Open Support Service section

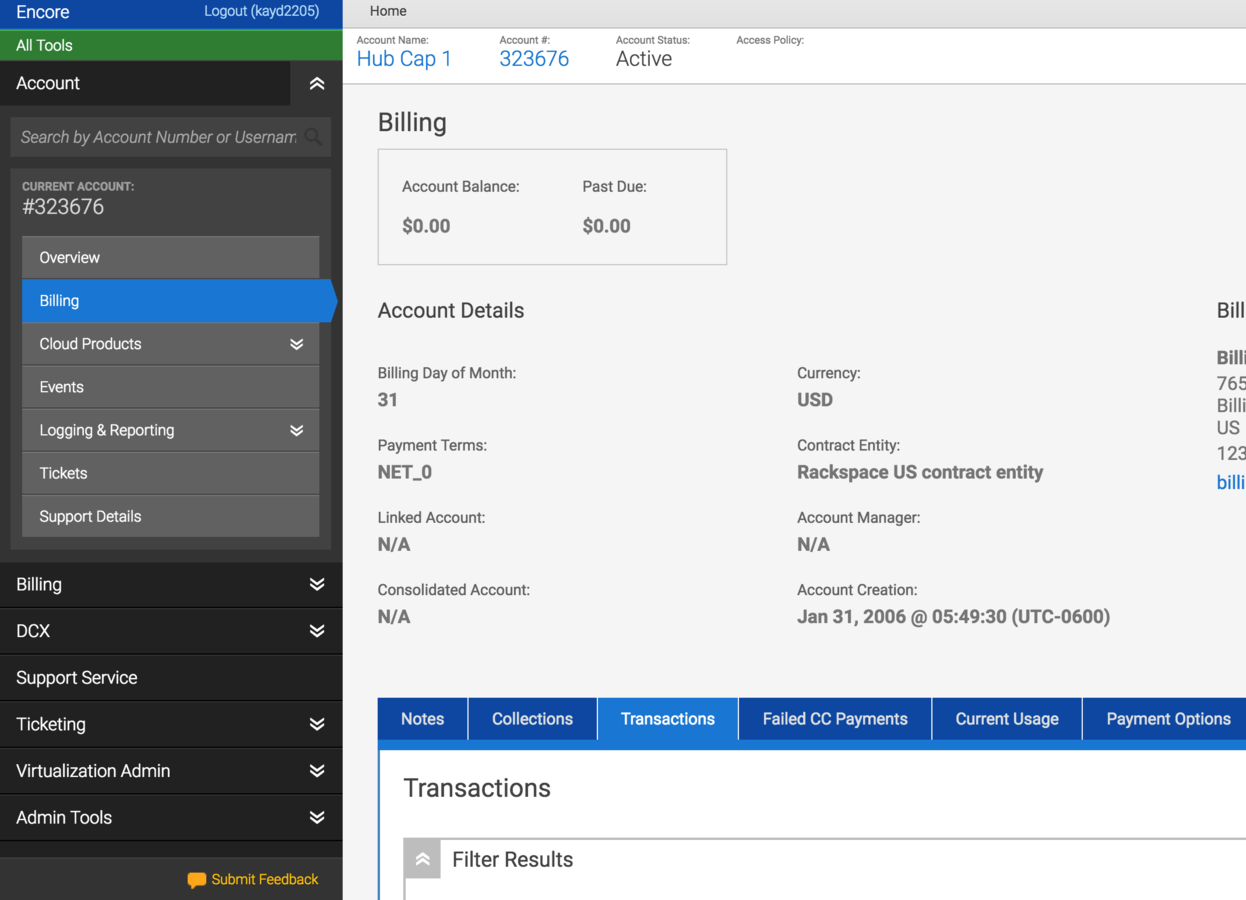[171, 678]
